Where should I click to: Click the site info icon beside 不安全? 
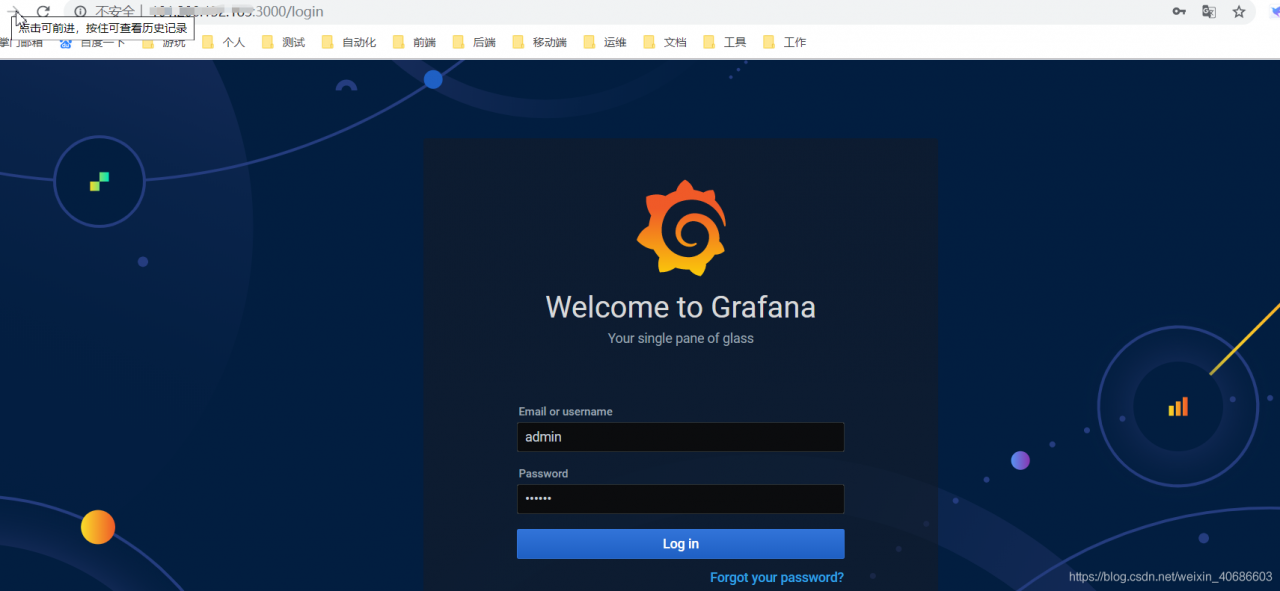(80, 12)
